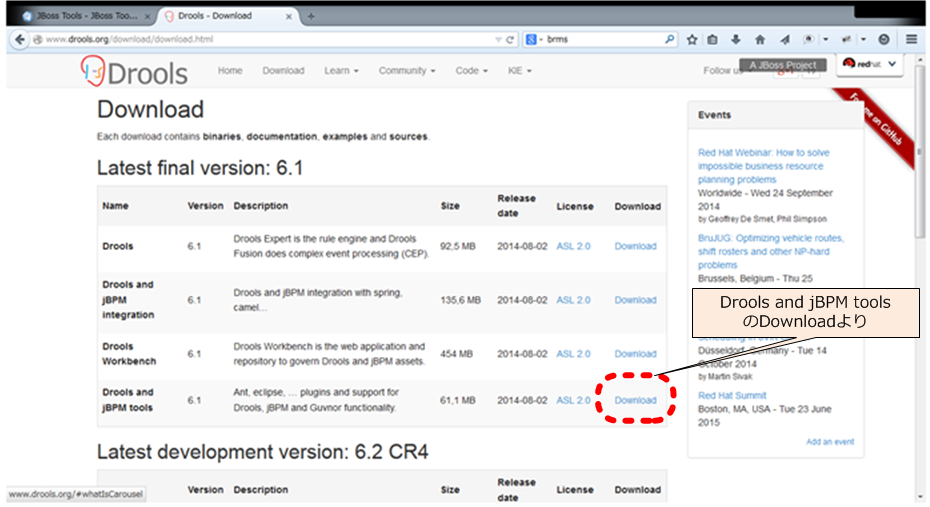Open ASL 2.0 license for Drools row
This screenshot has height=507, width=930.
click(573, 246)
